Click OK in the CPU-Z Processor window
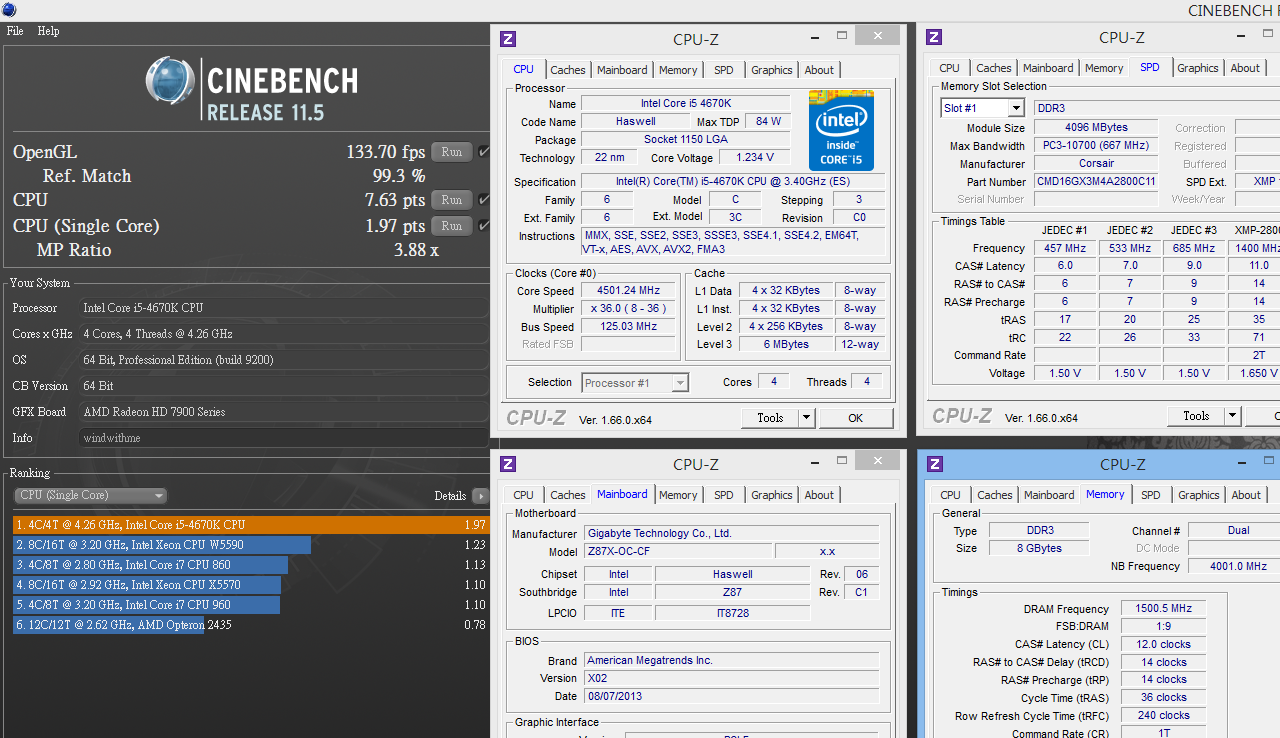This screenshot has height=738, width=1280. [x=855, y=418]
